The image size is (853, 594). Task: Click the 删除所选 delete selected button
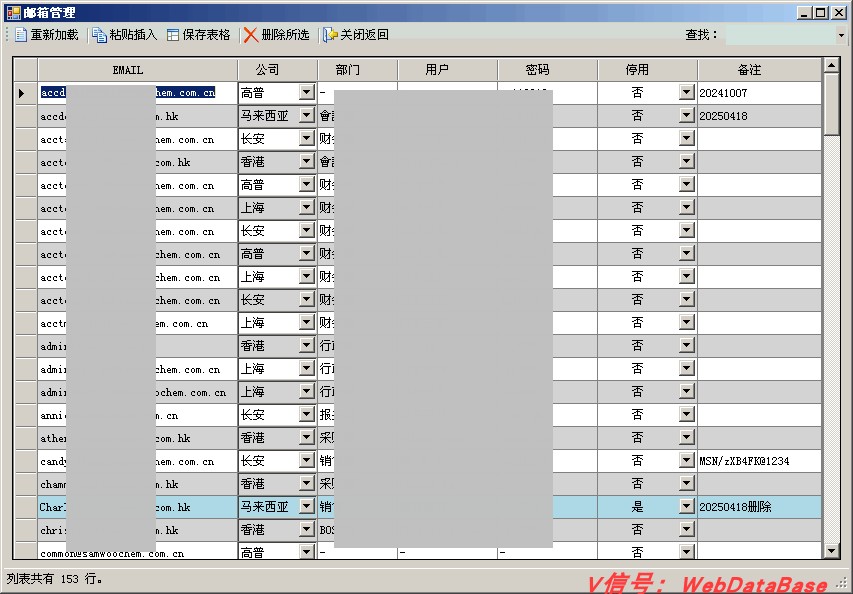[x=276, y=35]
